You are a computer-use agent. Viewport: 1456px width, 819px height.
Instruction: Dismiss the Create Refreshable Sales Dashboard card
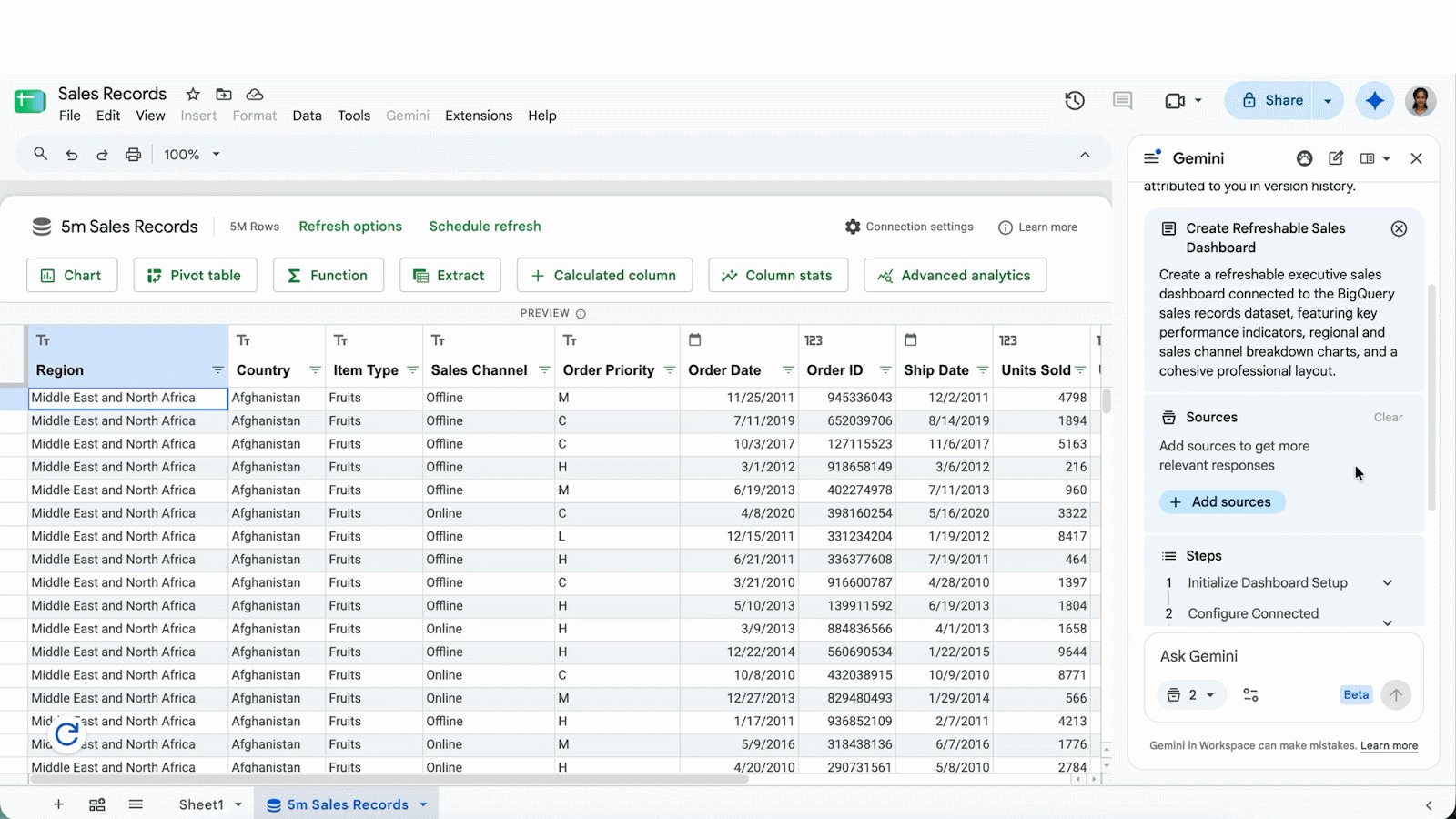tap(1399, 228)
